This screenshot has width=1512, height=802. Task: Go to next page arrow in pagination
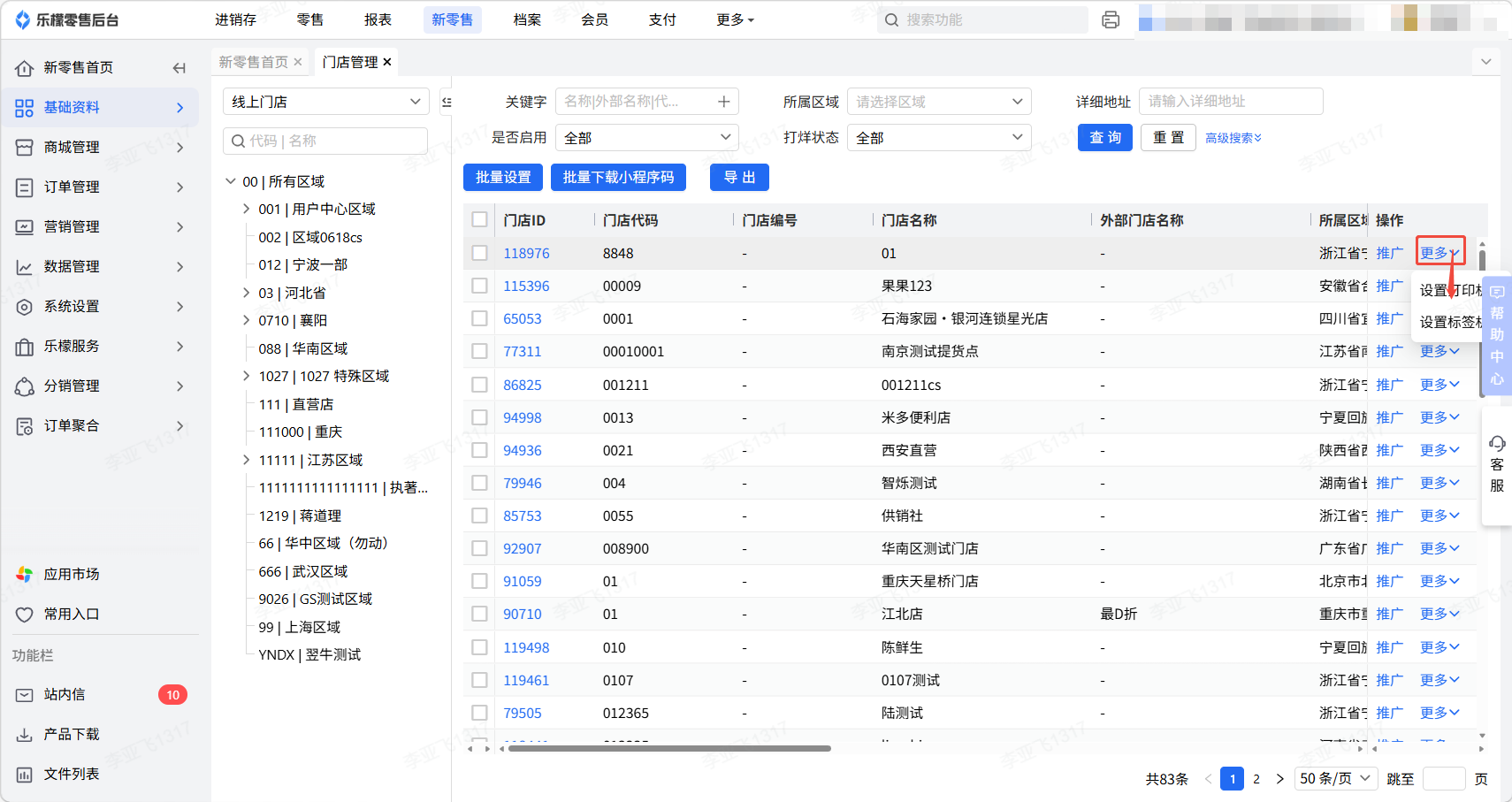1279,778
